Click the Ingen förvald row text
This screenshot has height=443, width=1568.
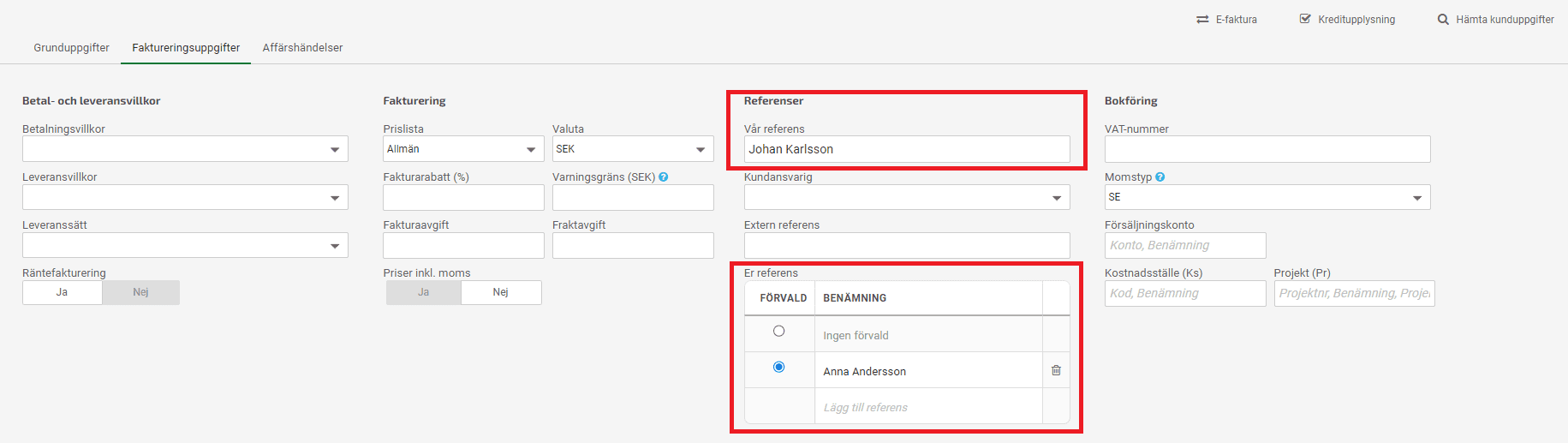[x=856, y=335]
